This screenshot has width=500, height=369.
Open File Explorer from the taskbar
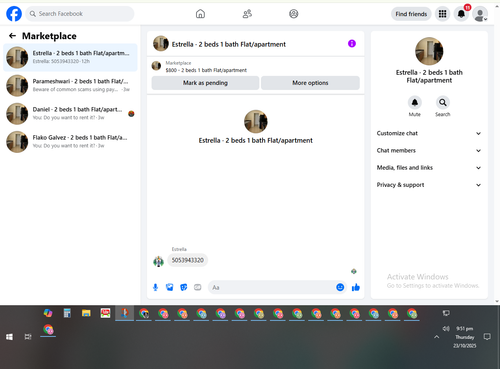point(86,313)
